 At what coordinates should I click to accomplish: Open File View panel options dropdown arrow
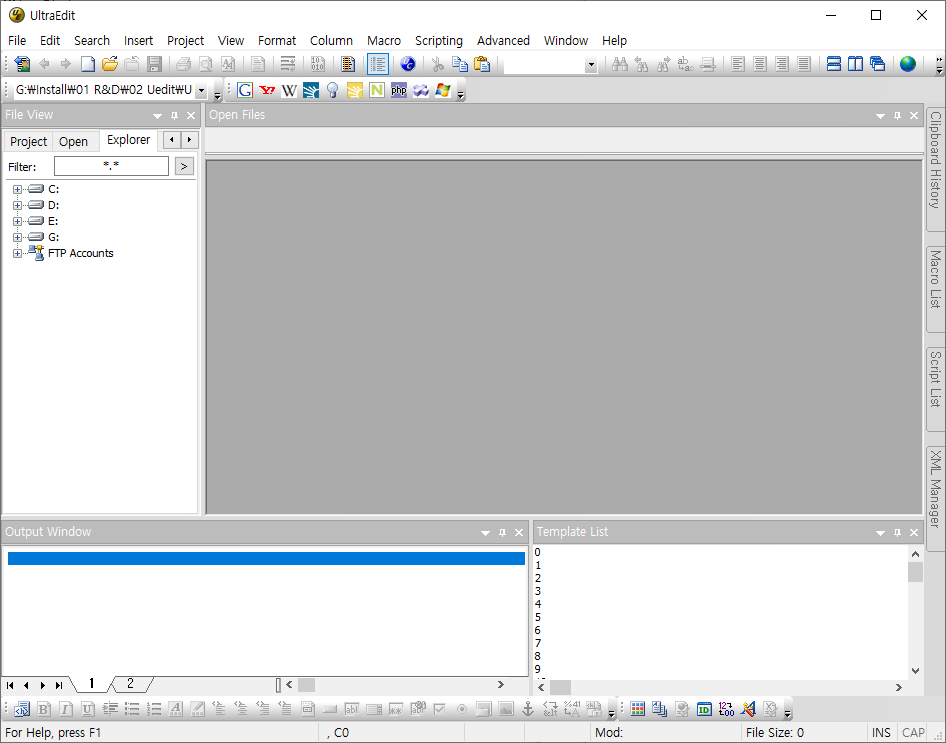coord(157,115)
